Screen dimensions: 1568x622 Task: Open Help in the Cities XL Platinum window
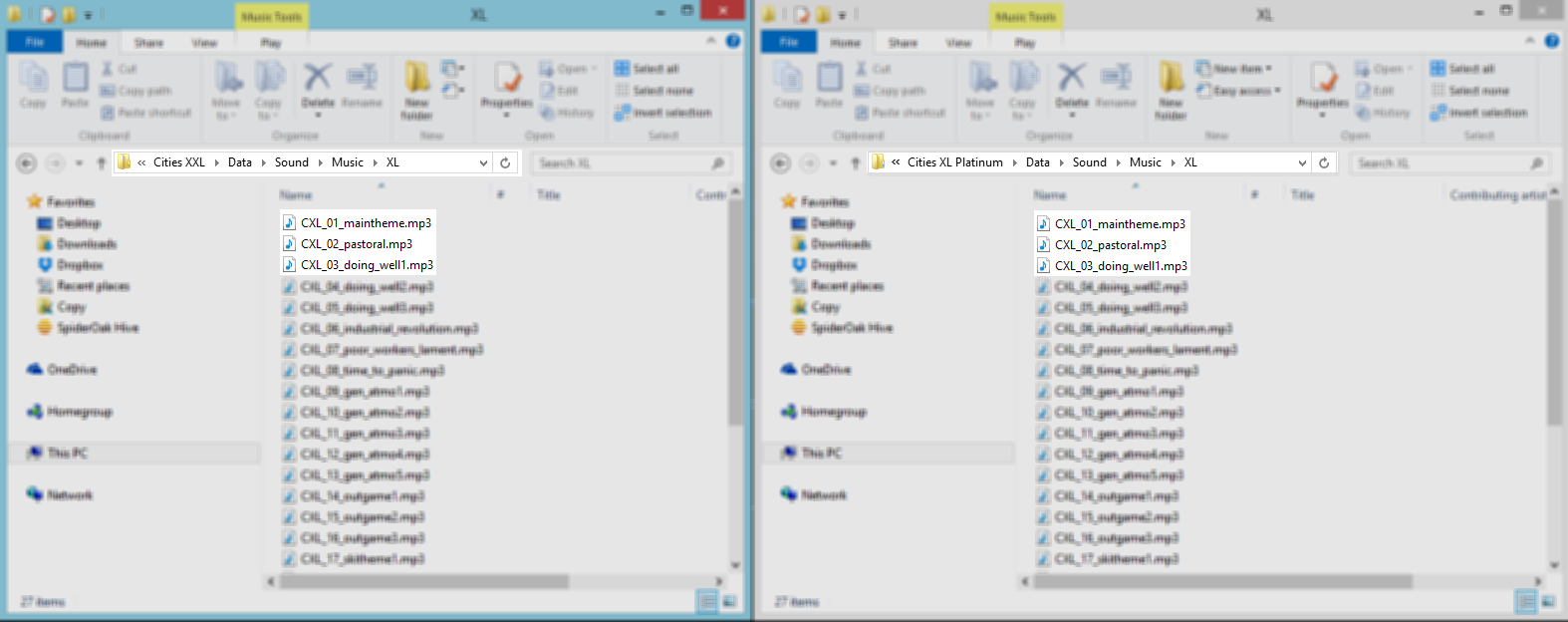[1551, 41]
